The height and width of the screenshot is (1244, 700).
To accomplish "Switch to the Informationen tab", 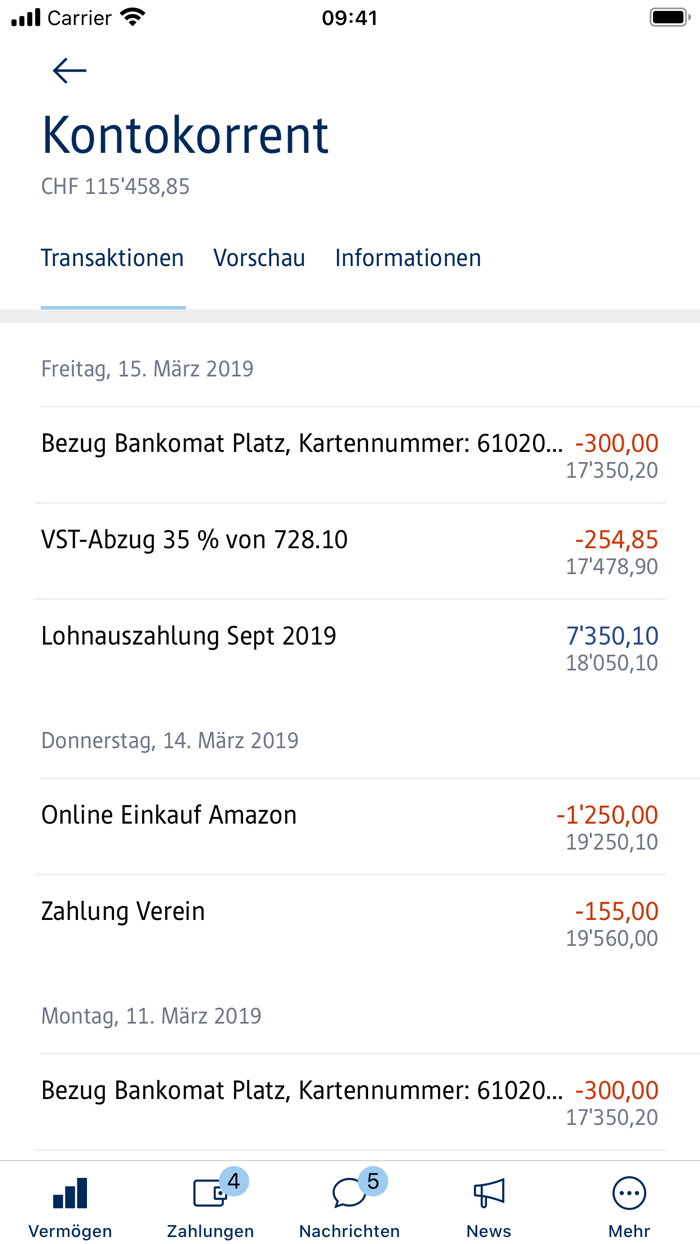I will [408, 258].
